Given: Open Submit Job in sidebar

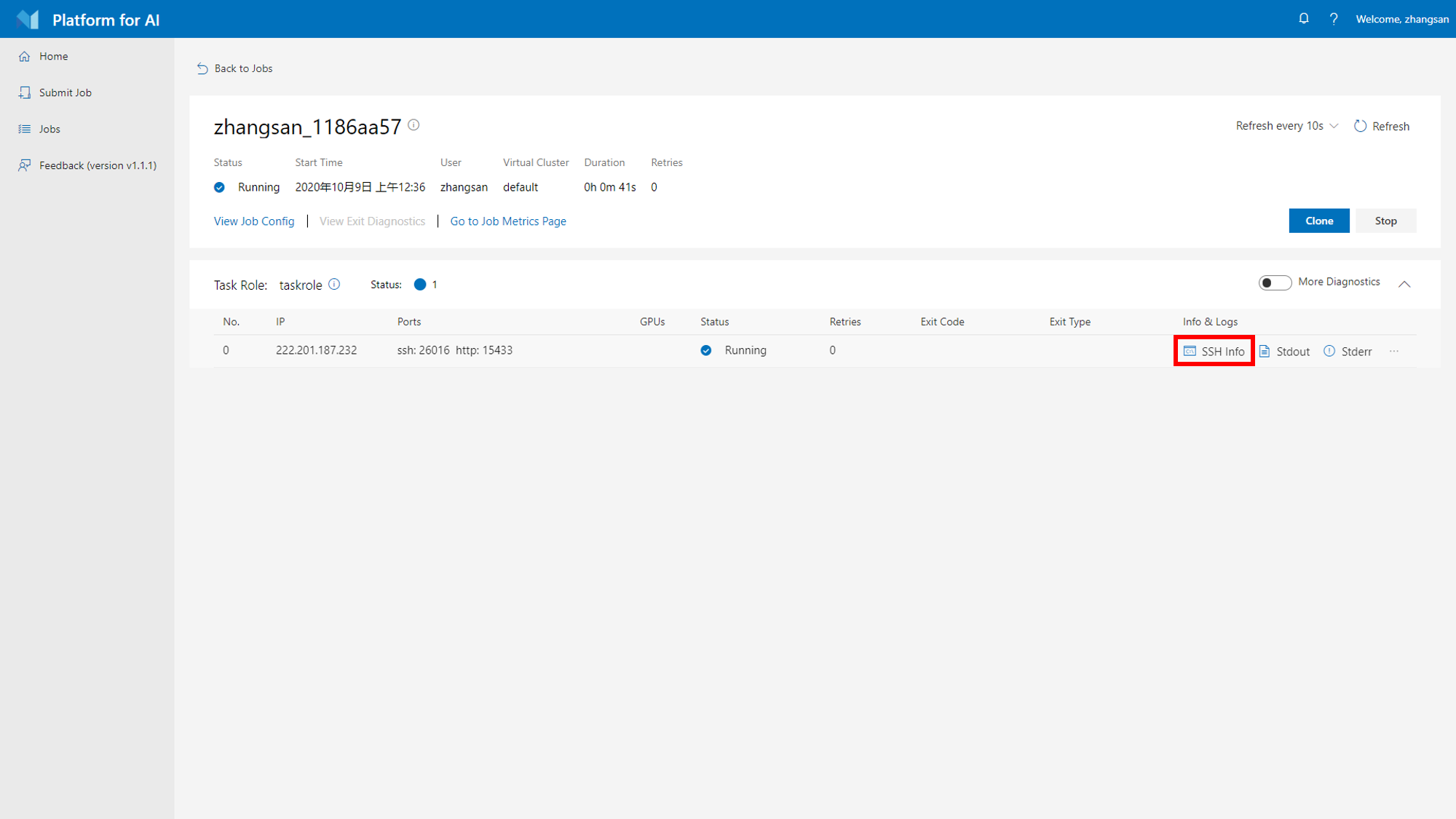Looking at the screenshot, I should tap(65, 92).
